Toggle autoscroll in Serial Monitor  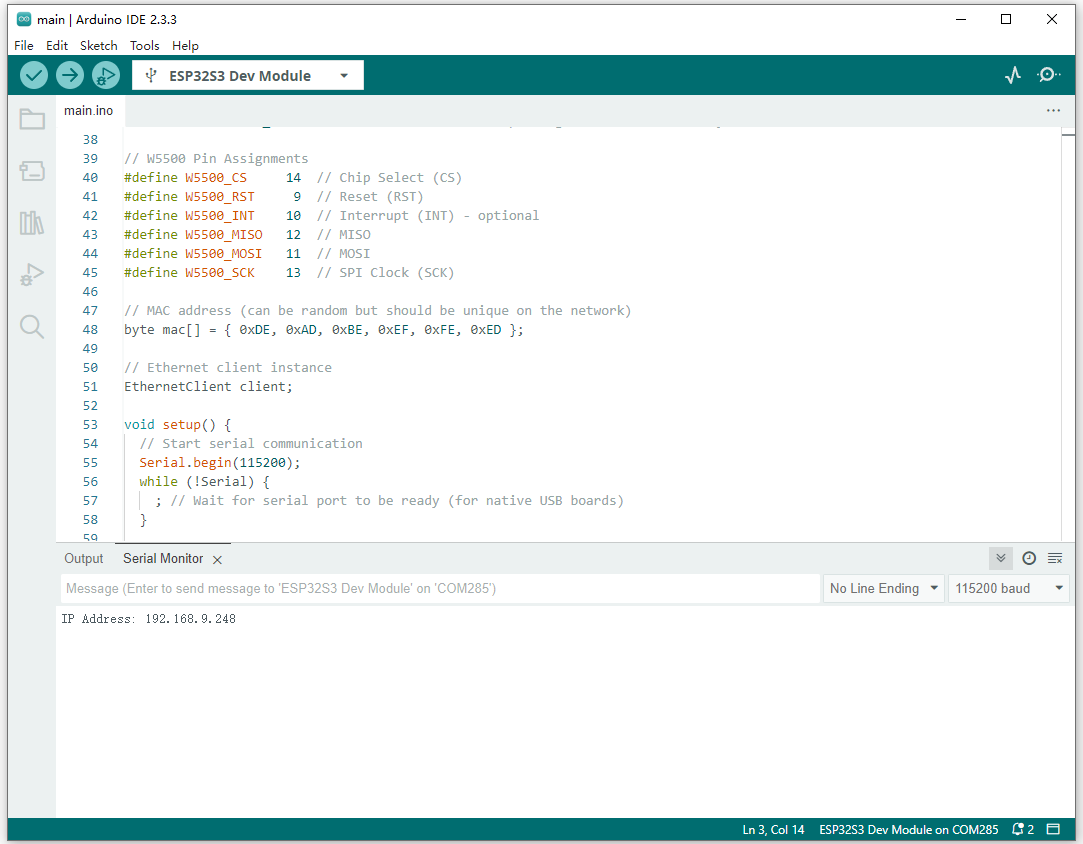[x=1000, y=558]
